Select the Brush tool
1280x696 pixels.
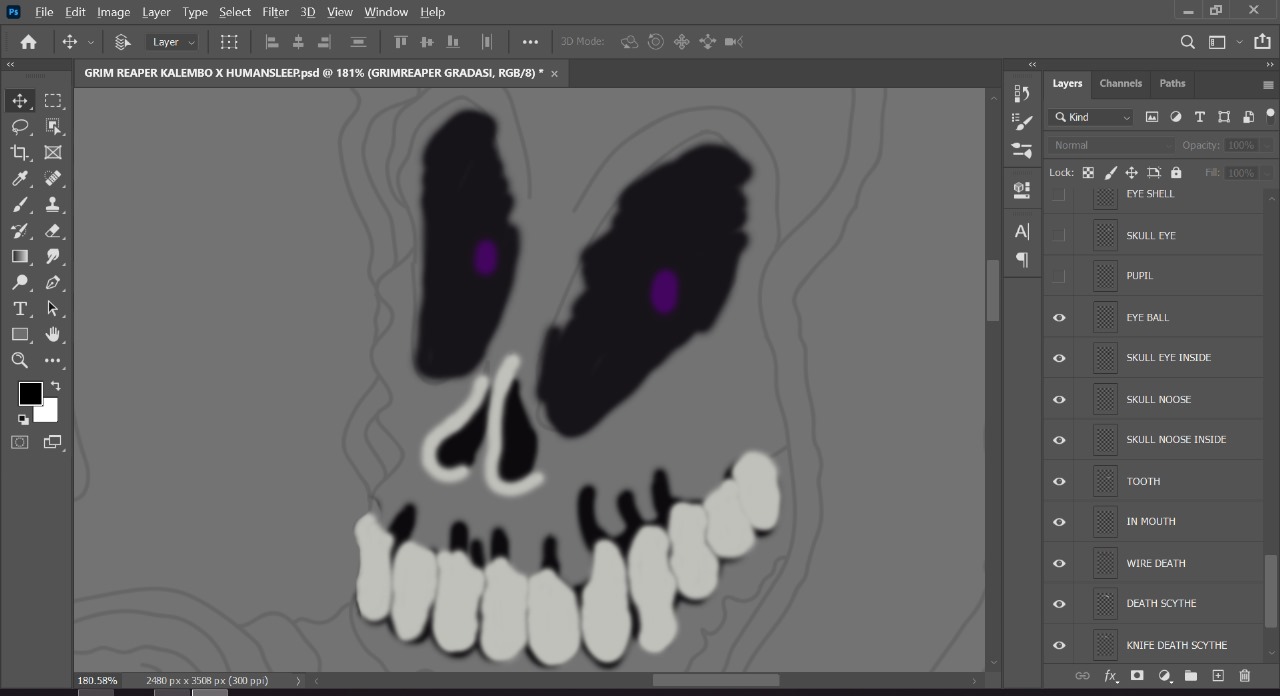click(x=20, y=205)
